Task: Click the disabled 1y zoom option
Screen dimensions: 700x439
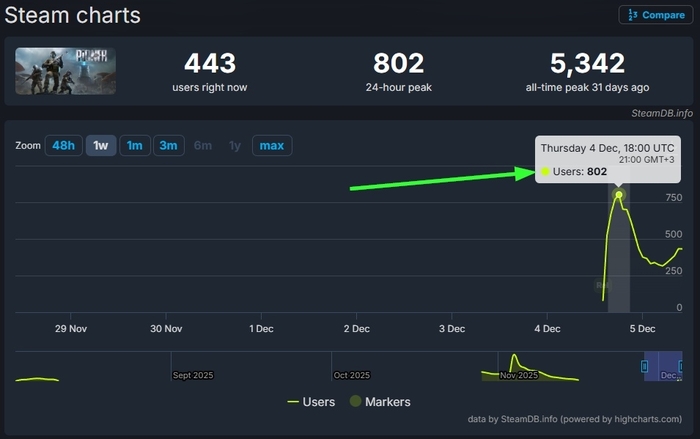Action: [235, 146]
